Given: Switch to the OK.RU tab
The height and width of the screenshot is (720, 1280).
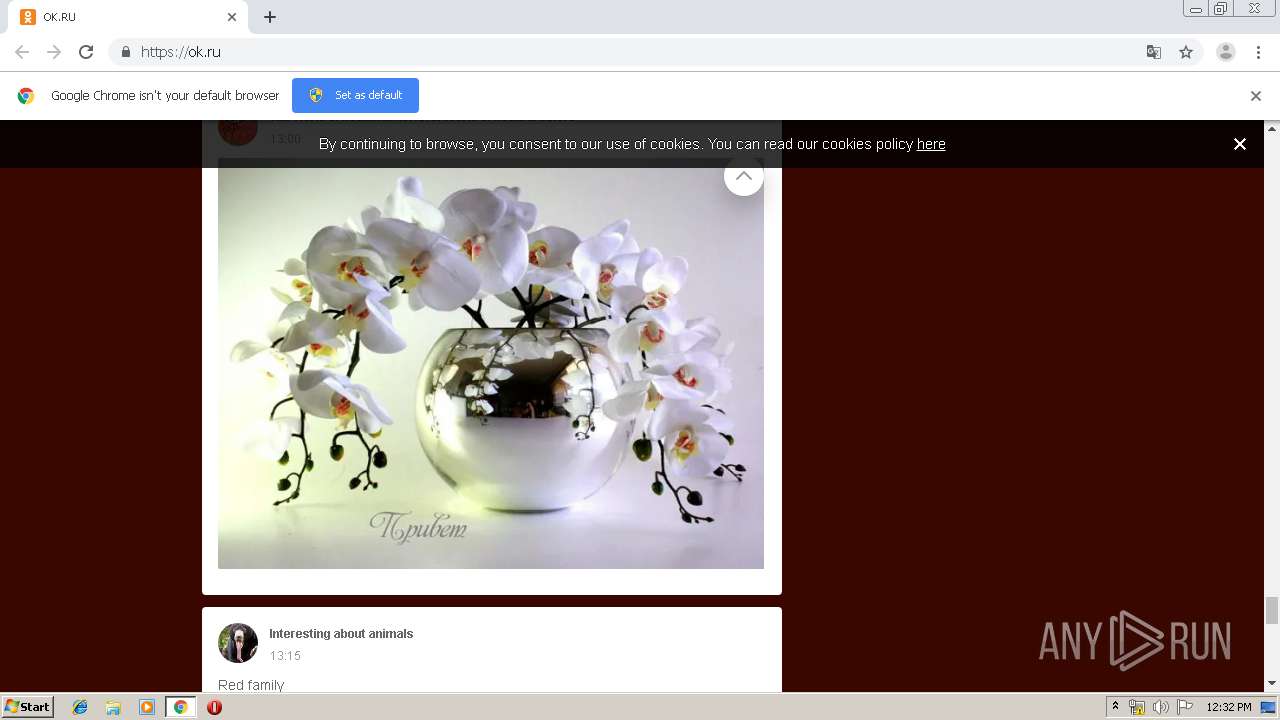Looking at the screenshot, I should (128, 17).
